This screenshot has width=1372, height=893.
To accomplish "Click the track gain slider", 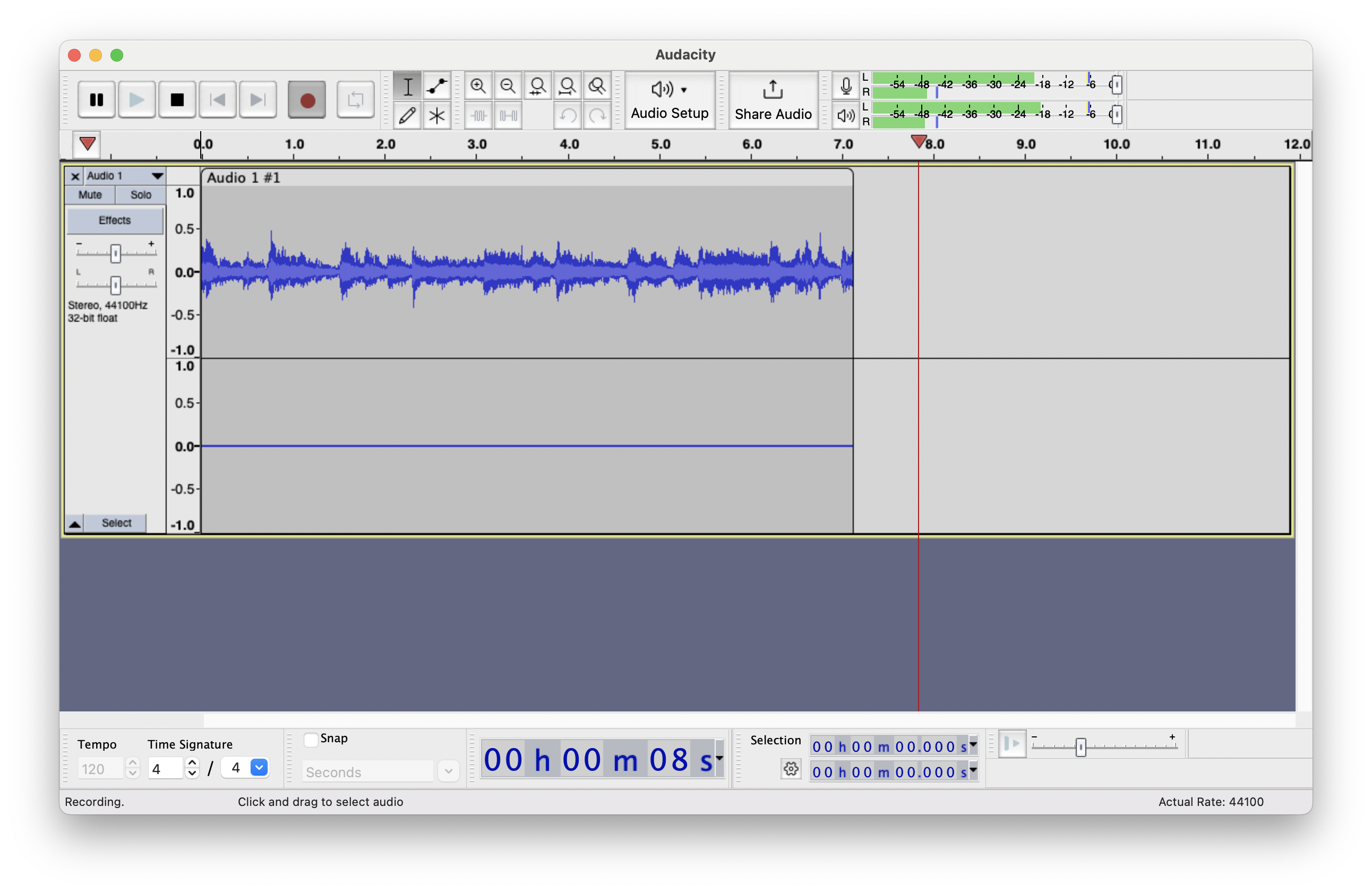I will click(x=116, y=253).
